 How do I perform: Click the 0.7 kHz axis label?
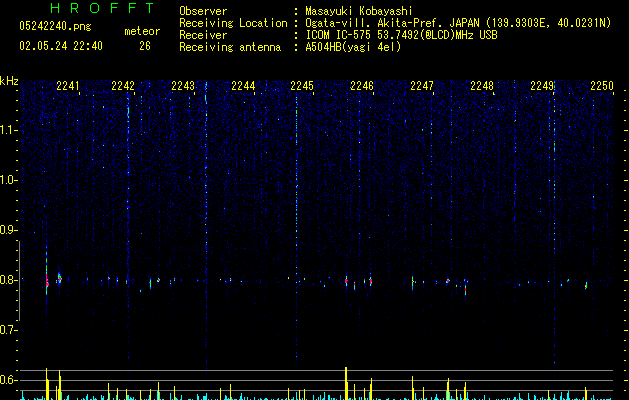(x=8, y=330)
